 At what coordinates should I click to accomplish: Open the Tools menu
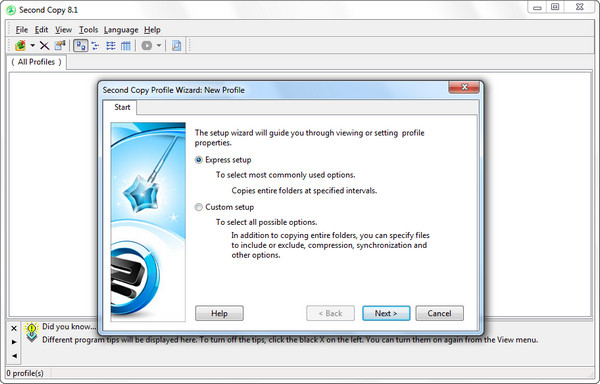(x=88, y=30)
